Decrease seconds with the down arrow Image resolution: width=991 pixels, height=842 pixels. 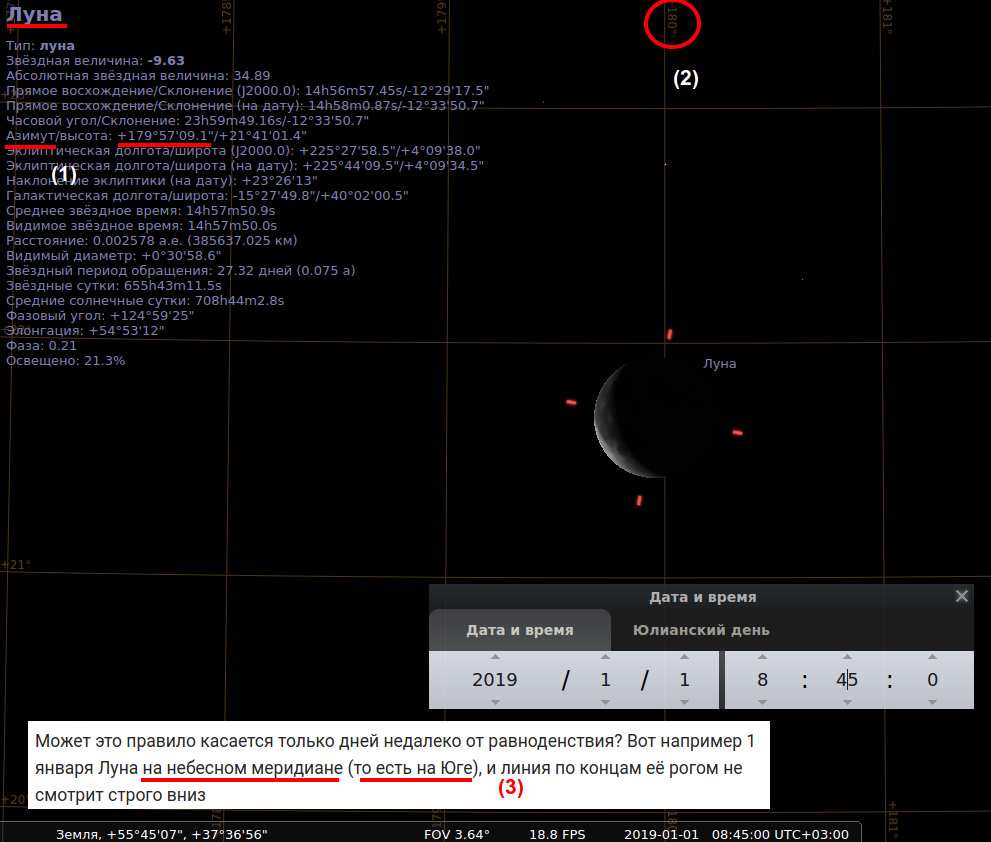click(x=932, y=702)
